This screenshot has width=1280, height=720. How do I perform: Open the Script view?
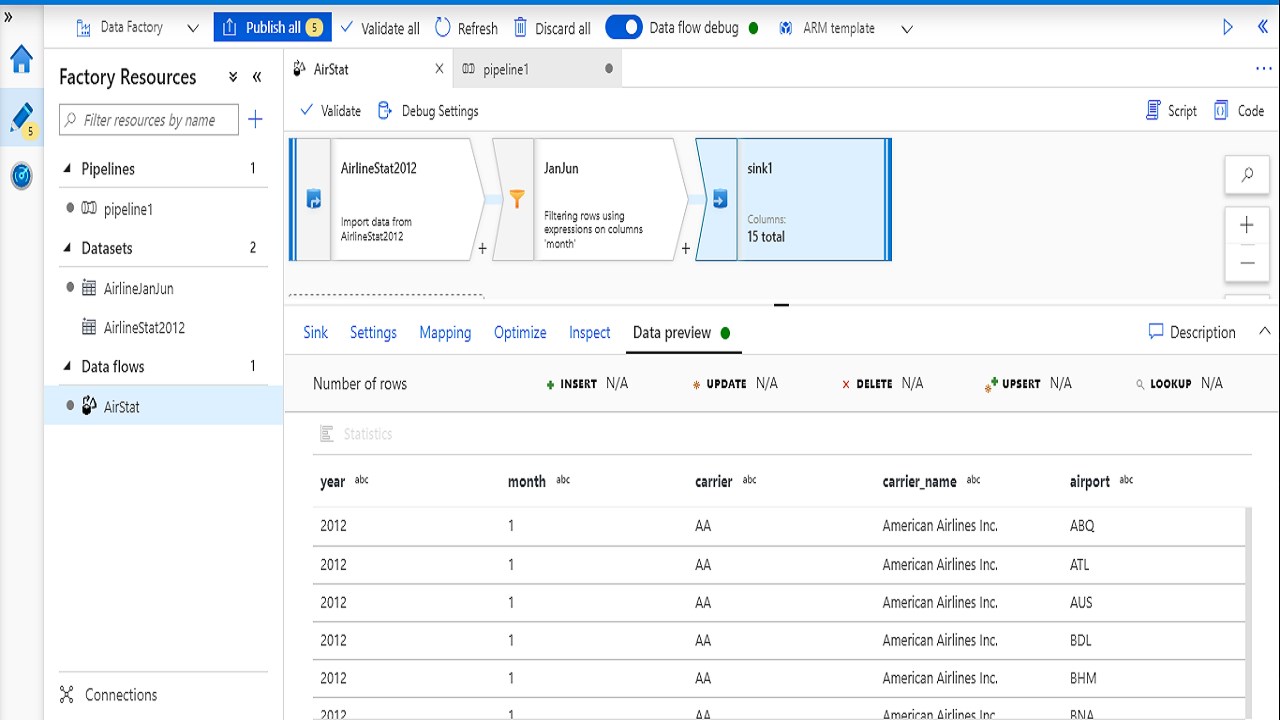coord(1171,111)
